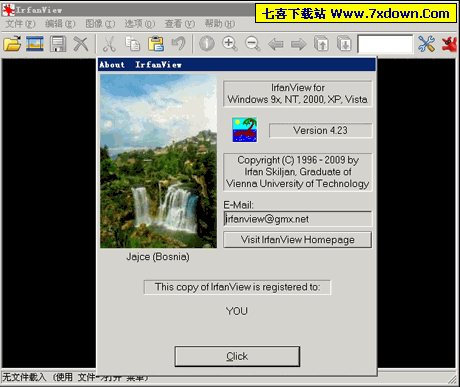Zoom in with the plus magnifier
Image resolution: width=460 pixels, height=387 pixels.
click(x=230, y=44)
